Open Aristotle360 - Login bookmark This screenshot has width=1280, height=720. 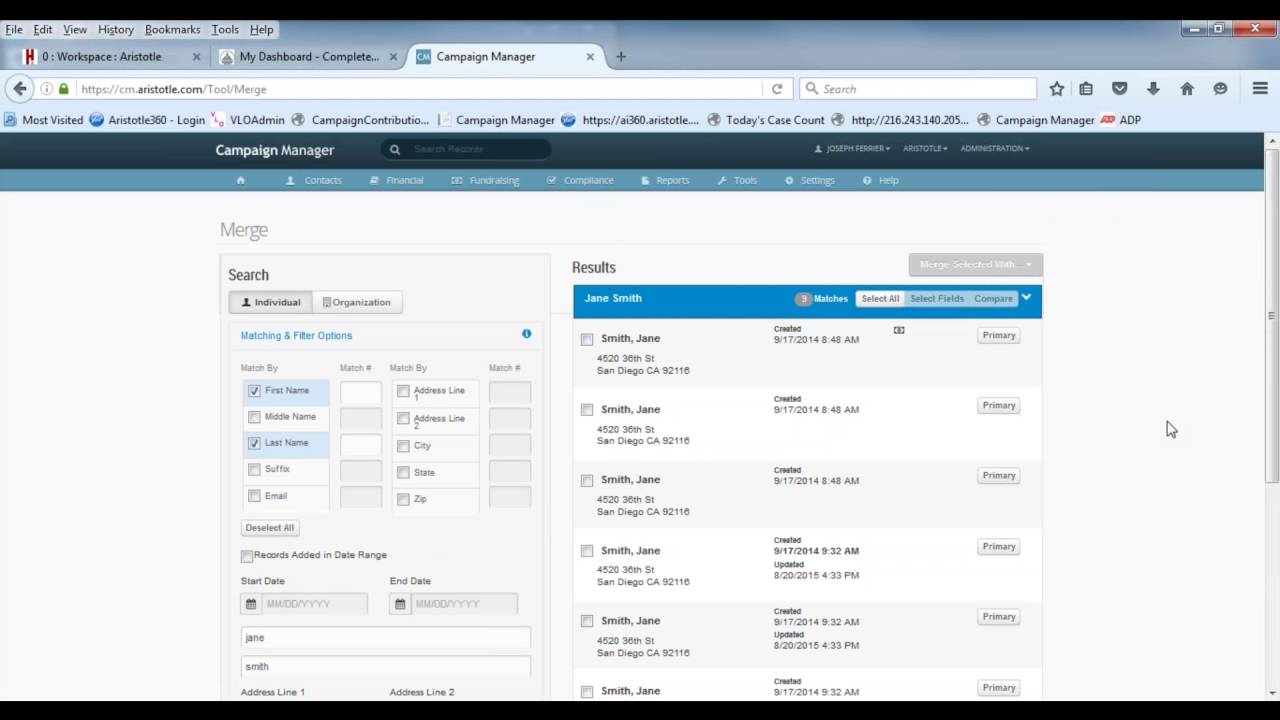click(147, 120)
